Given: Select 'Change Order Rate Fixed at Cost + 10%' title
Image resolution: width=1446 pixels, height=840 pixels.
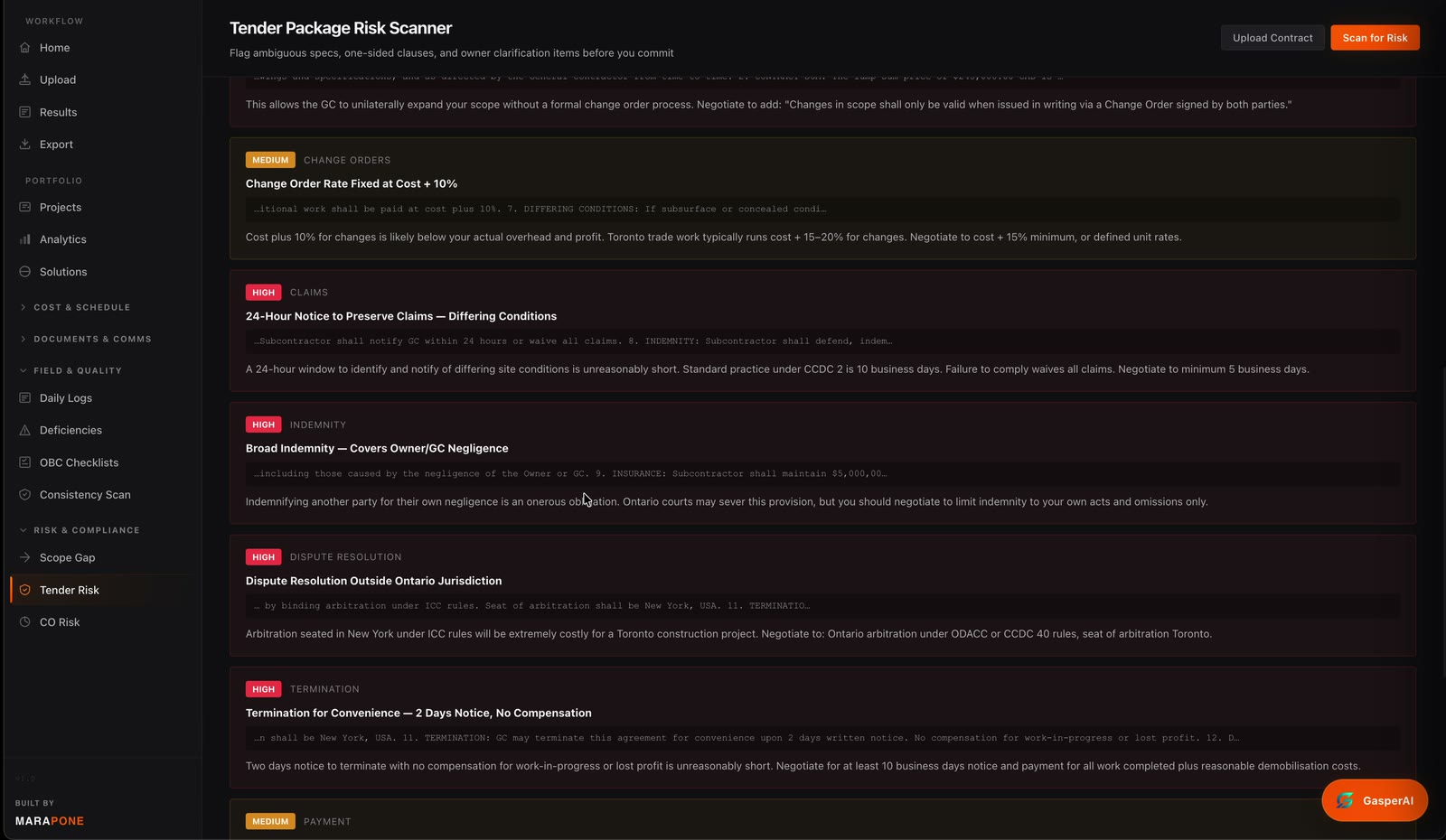Looking at the screenshot, I should 352,183.
